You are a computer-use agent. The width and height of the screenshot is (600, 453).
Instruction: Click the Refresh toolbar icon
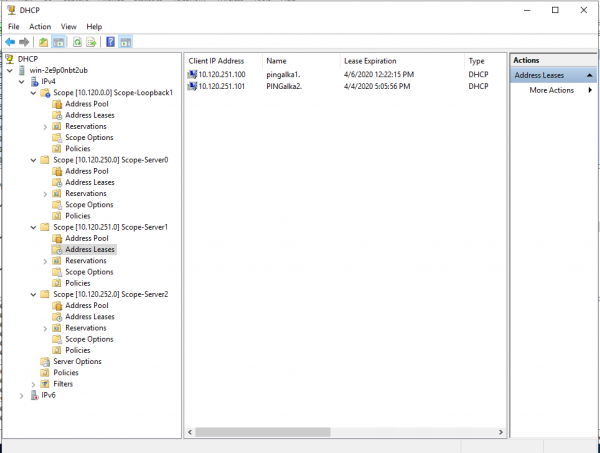(76, 42)
